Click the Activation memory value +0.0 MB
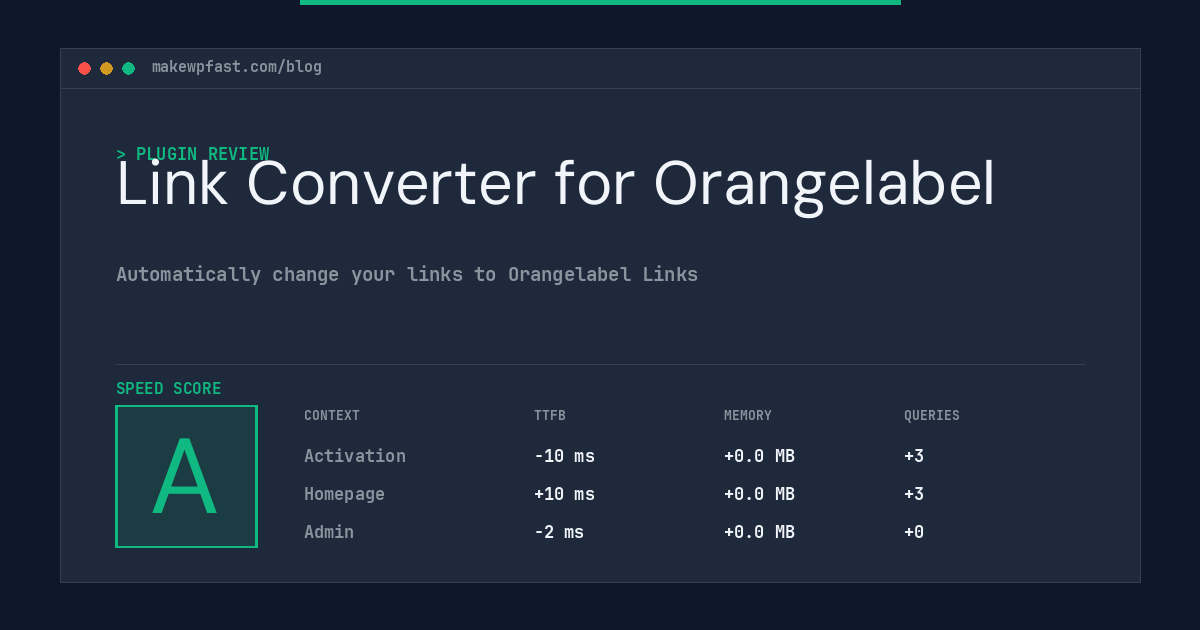The width and height of the screenshot is (1200, 630). coord(759,456)
